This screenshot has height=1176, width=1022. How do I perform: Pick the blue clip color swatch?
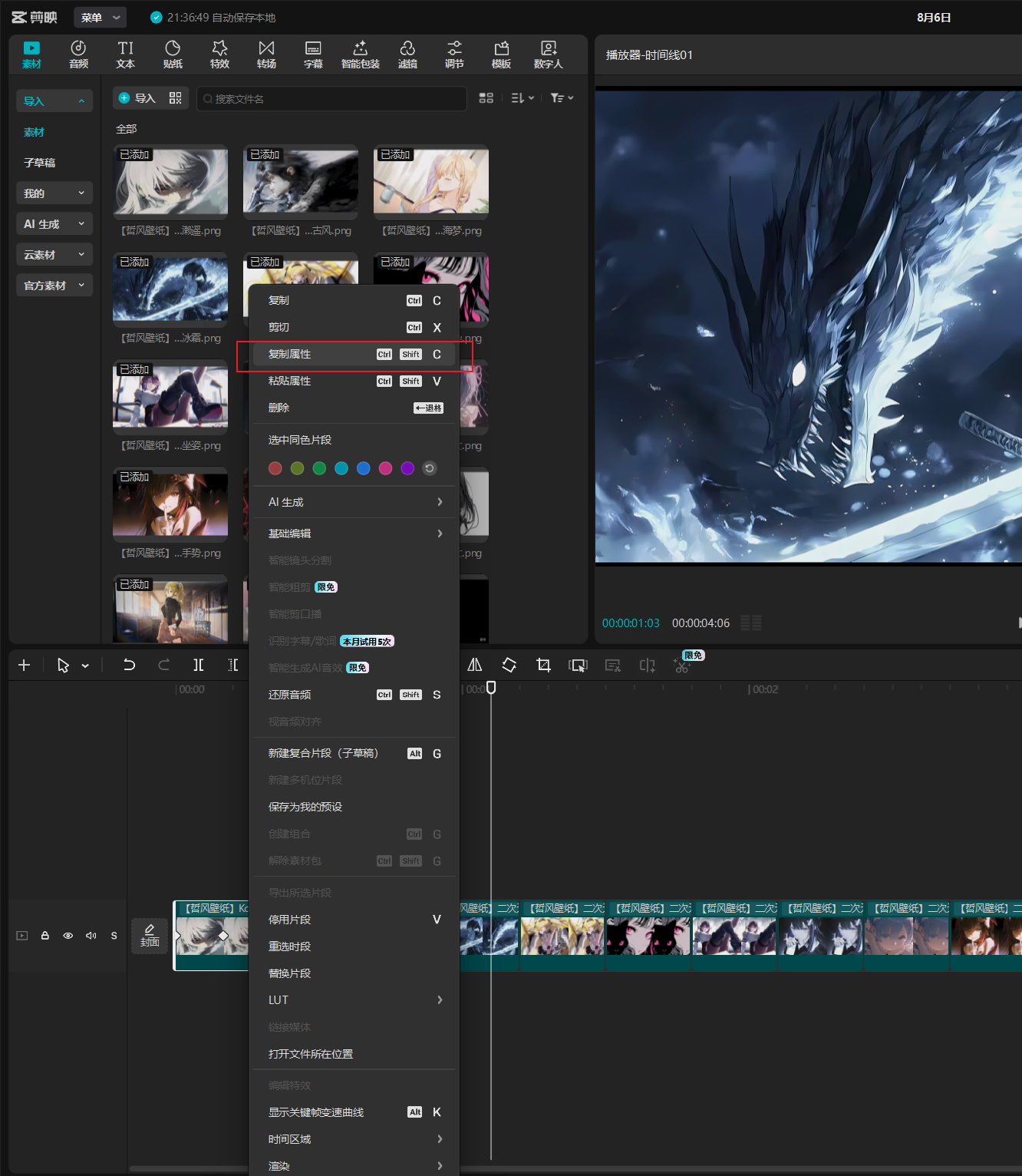tap(364, 468)
